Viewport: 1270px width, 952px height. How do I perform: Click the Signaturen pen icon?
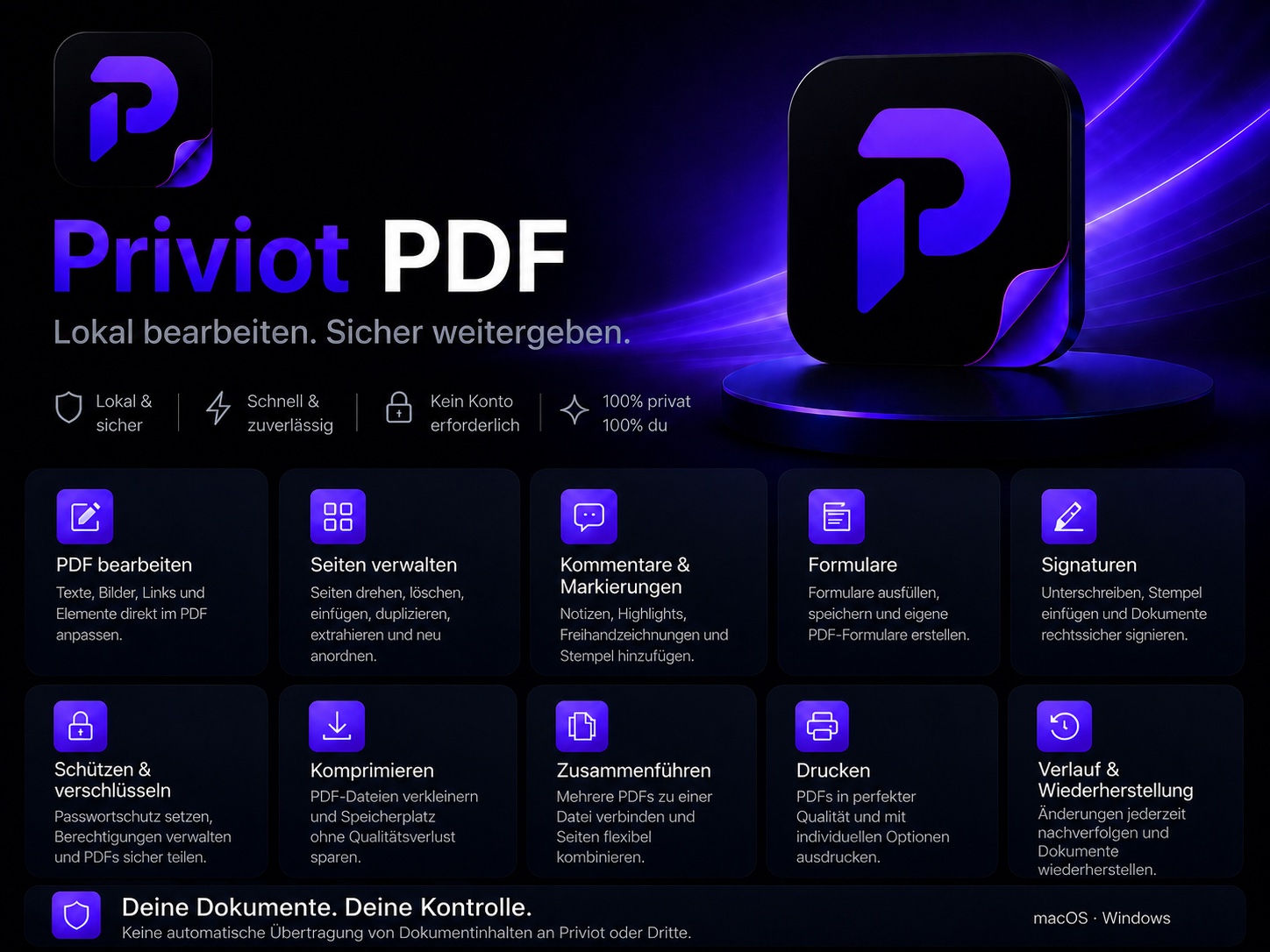1069,516
